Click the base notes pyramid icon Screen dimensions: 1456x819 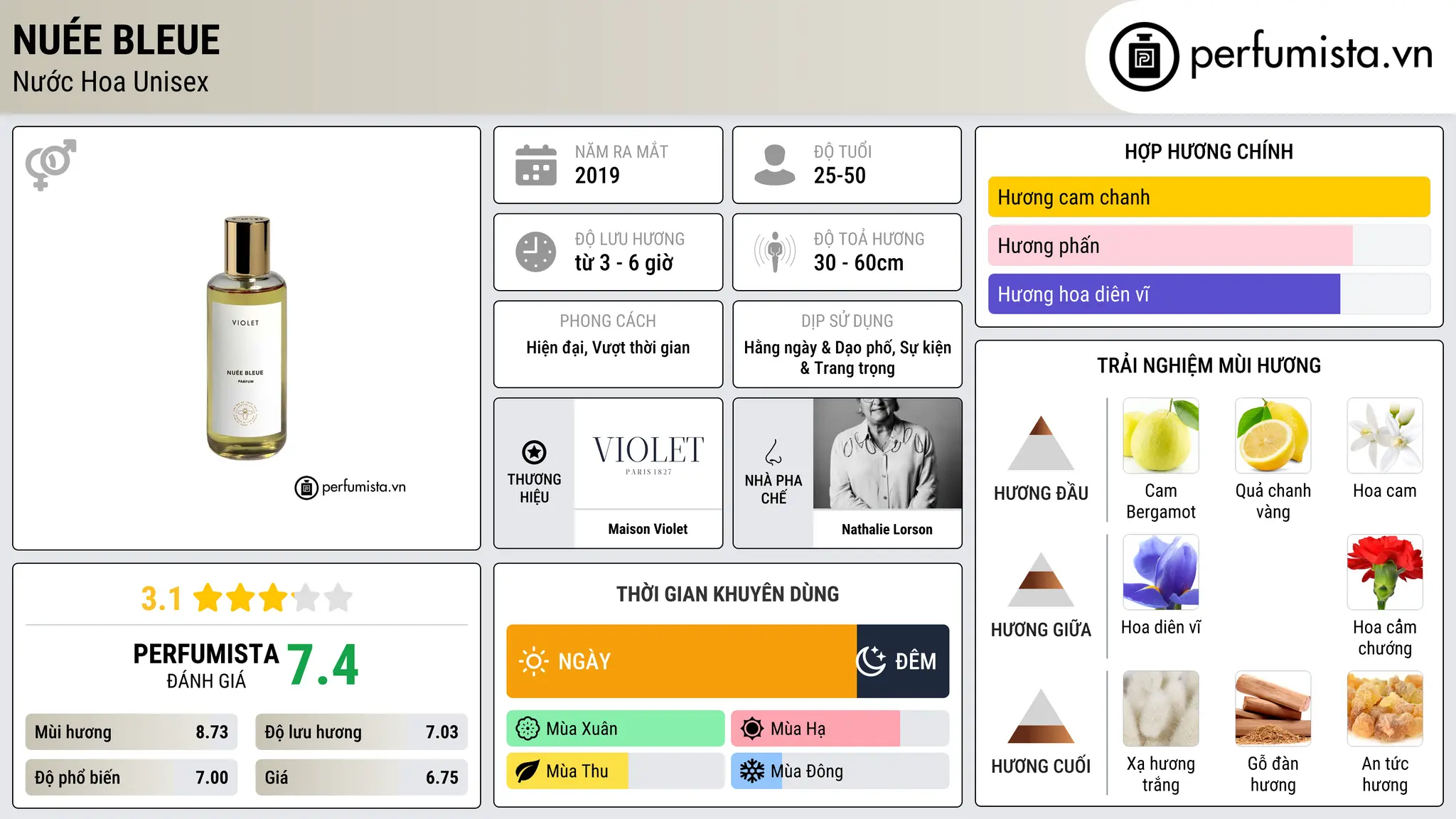1041,716
